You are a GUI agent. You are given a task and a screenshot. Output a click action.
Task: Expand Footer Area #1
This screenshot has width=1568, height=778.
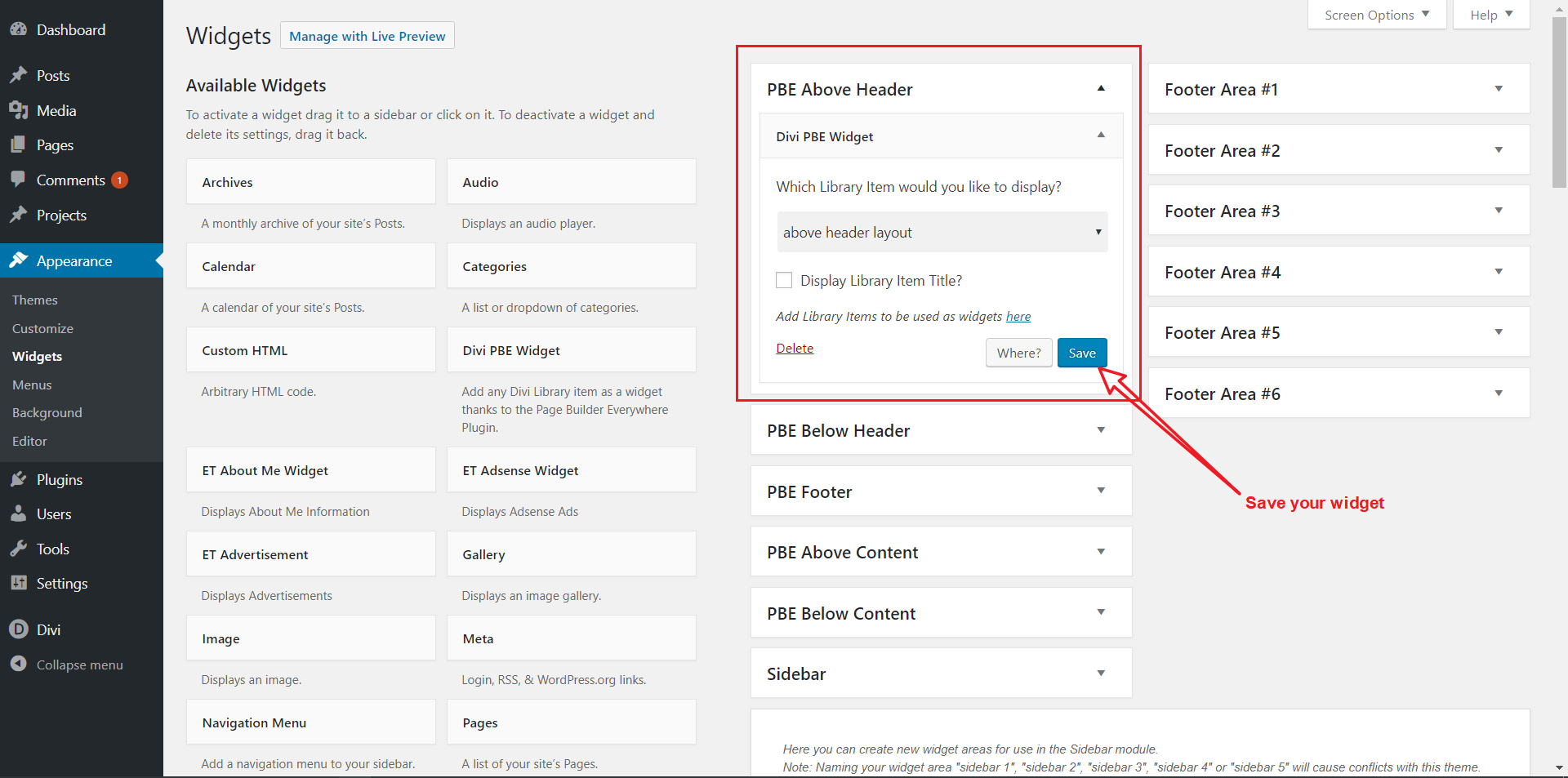click(x=1499, y=89)
